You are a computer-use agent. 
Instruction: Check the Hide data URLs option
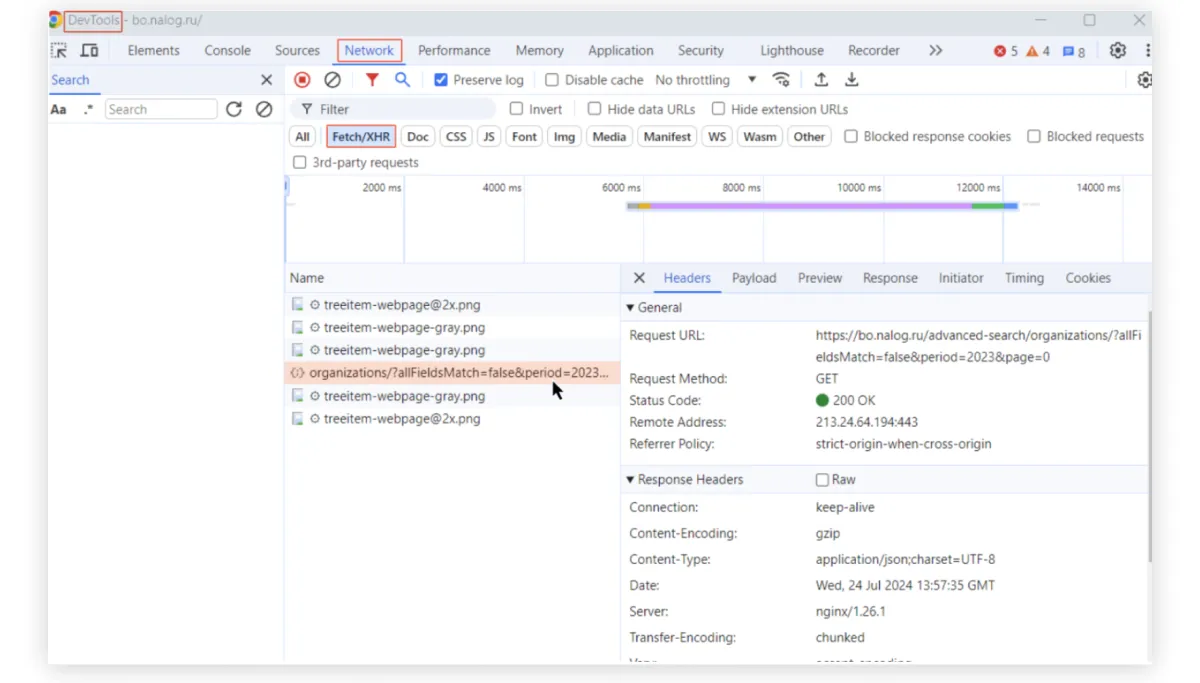pyautogui.click(x=595, y=109)
